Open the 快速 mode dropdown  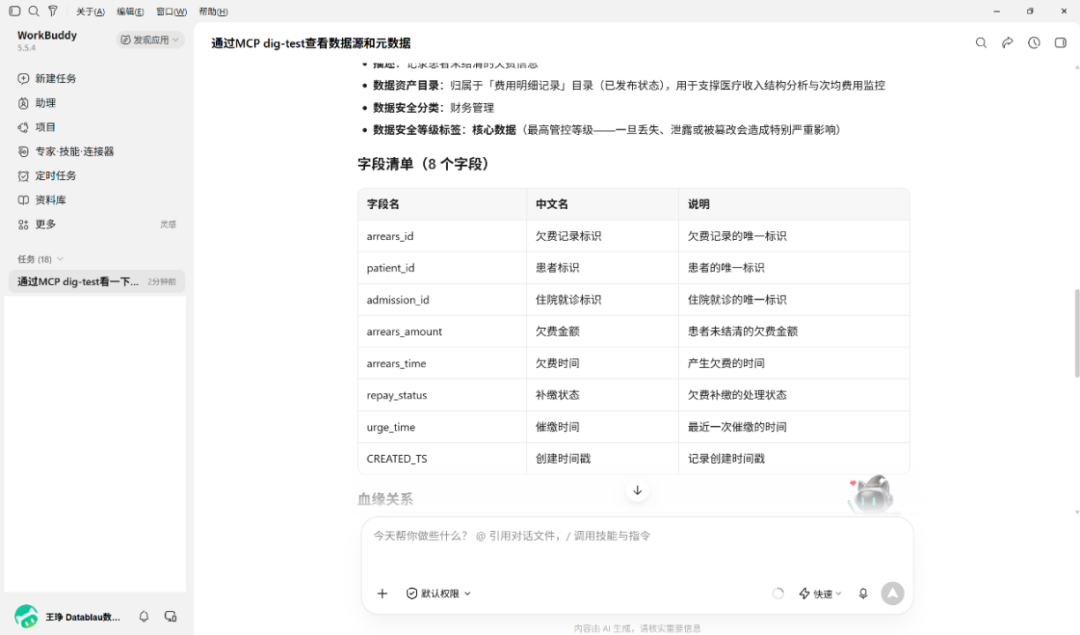point(820,594)
